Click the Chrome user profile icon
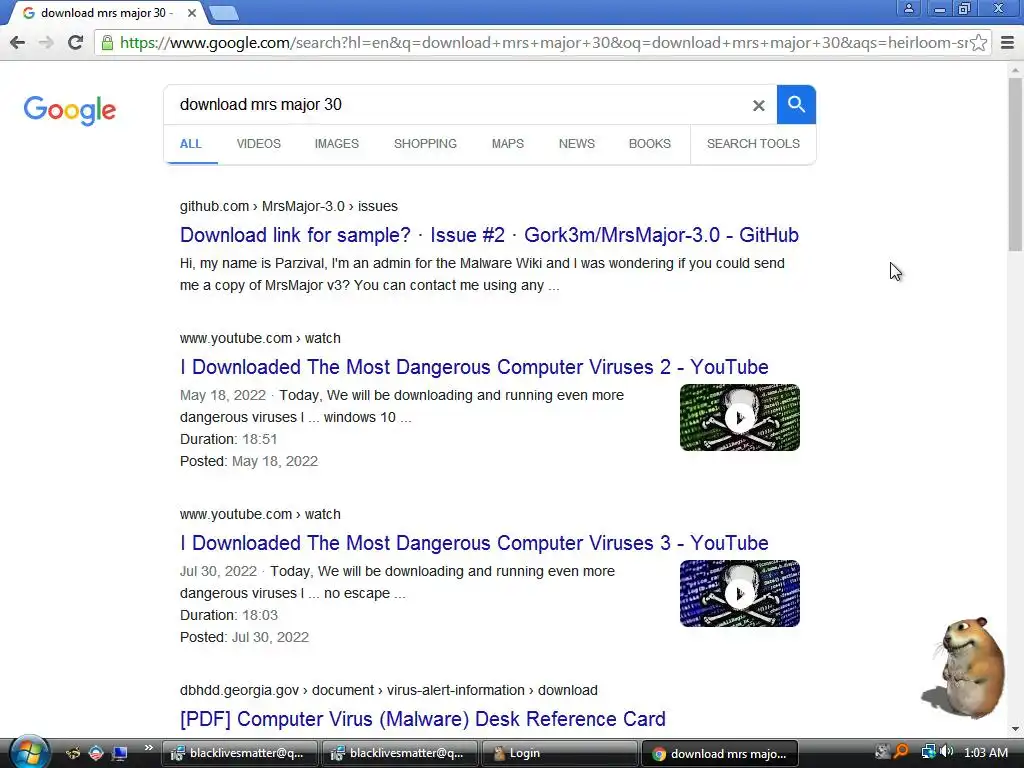This screenshot has height=768, width=1024. [x=908, y=8]
